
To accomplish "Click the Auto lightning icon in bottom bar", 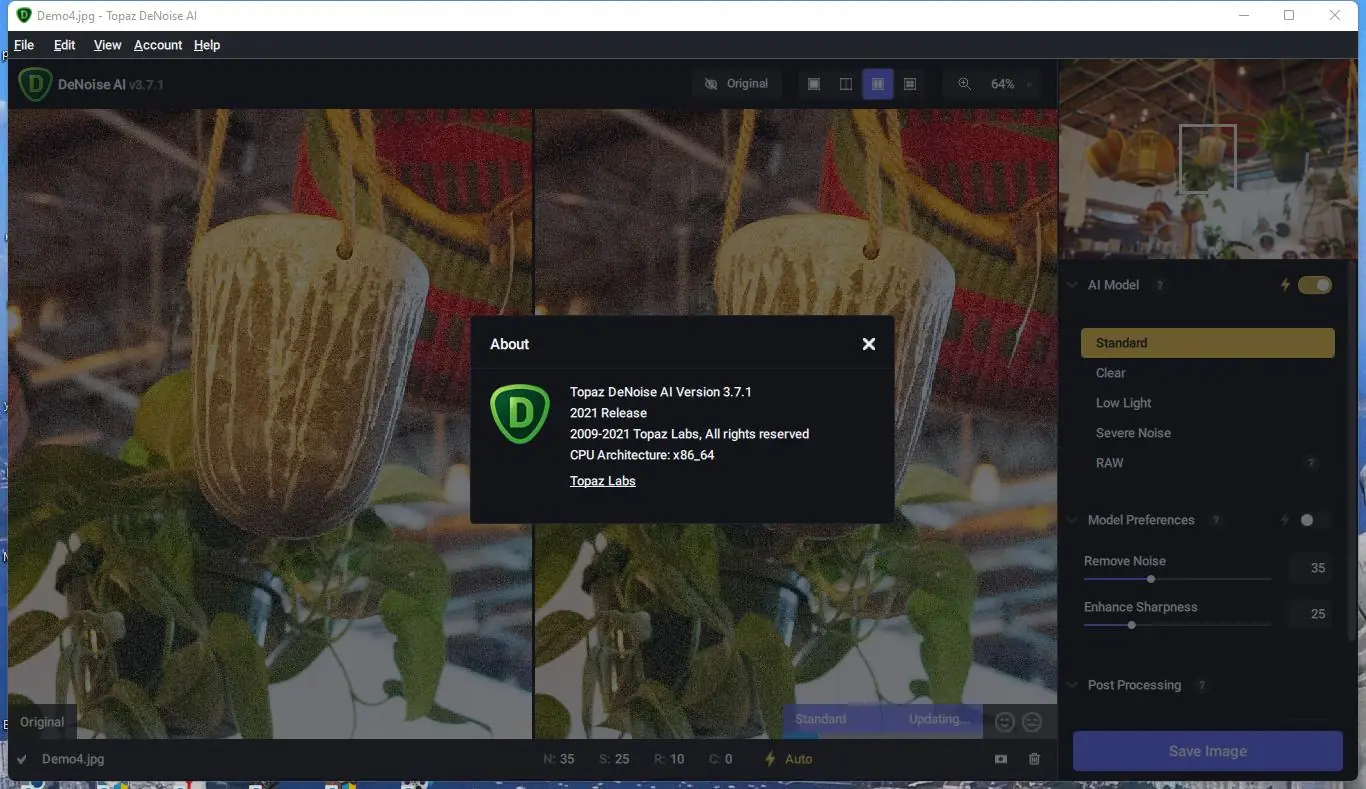I will (770, 759).
